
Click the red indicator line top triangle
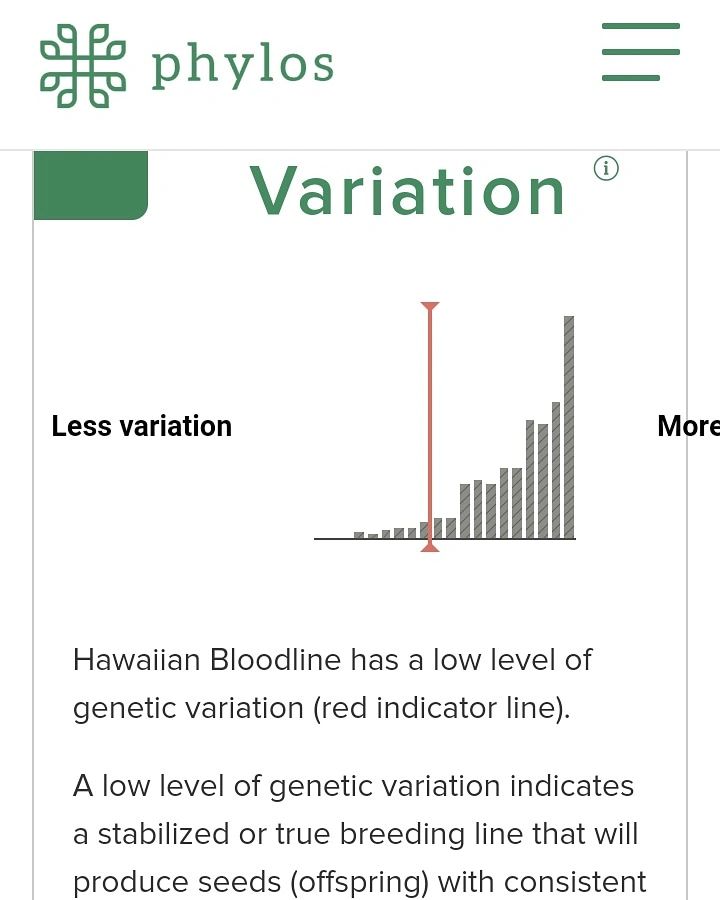[x=429, y=307]
